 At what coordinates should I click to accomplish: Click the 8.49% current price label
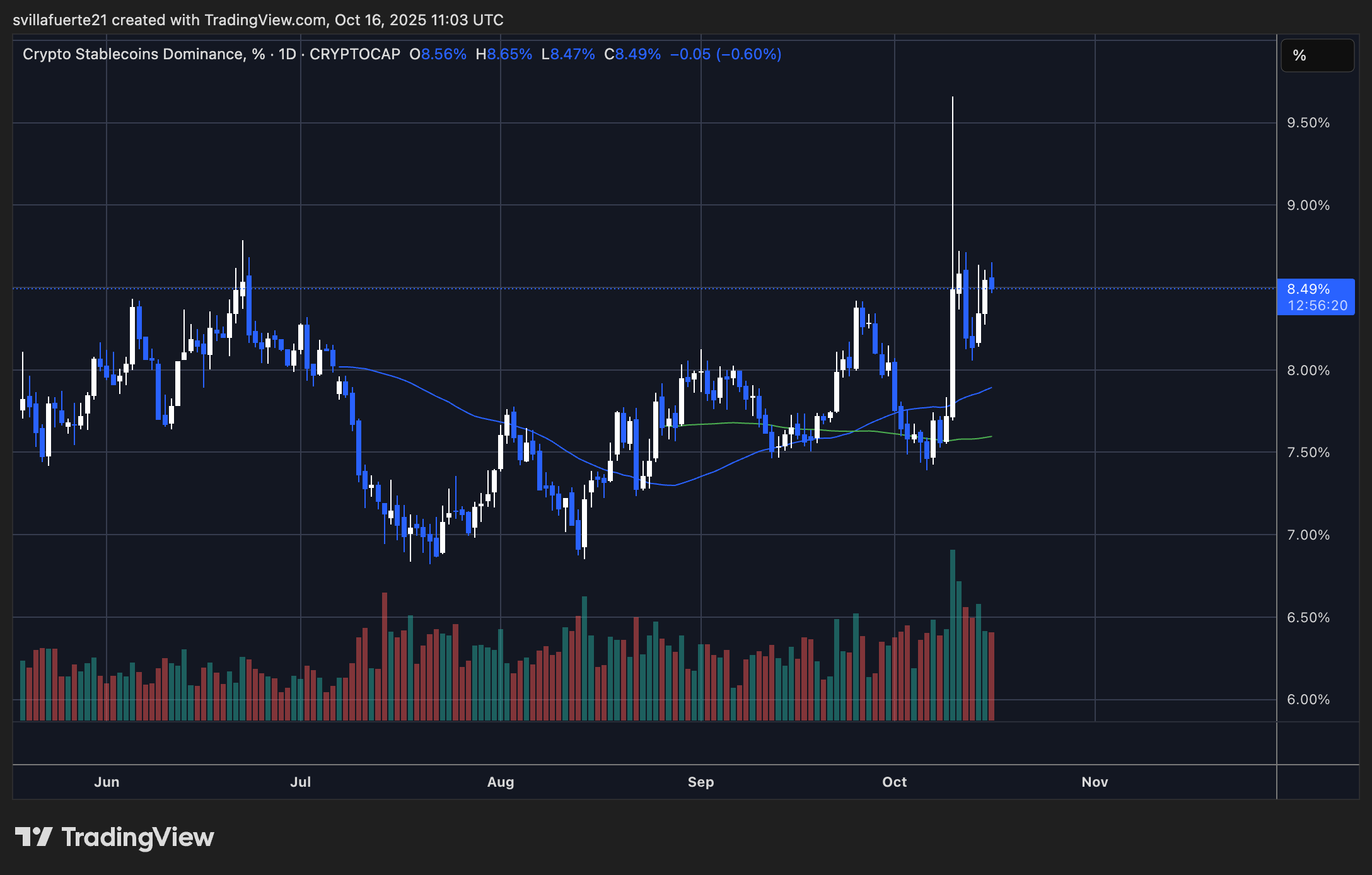[x=1308, y=289]
